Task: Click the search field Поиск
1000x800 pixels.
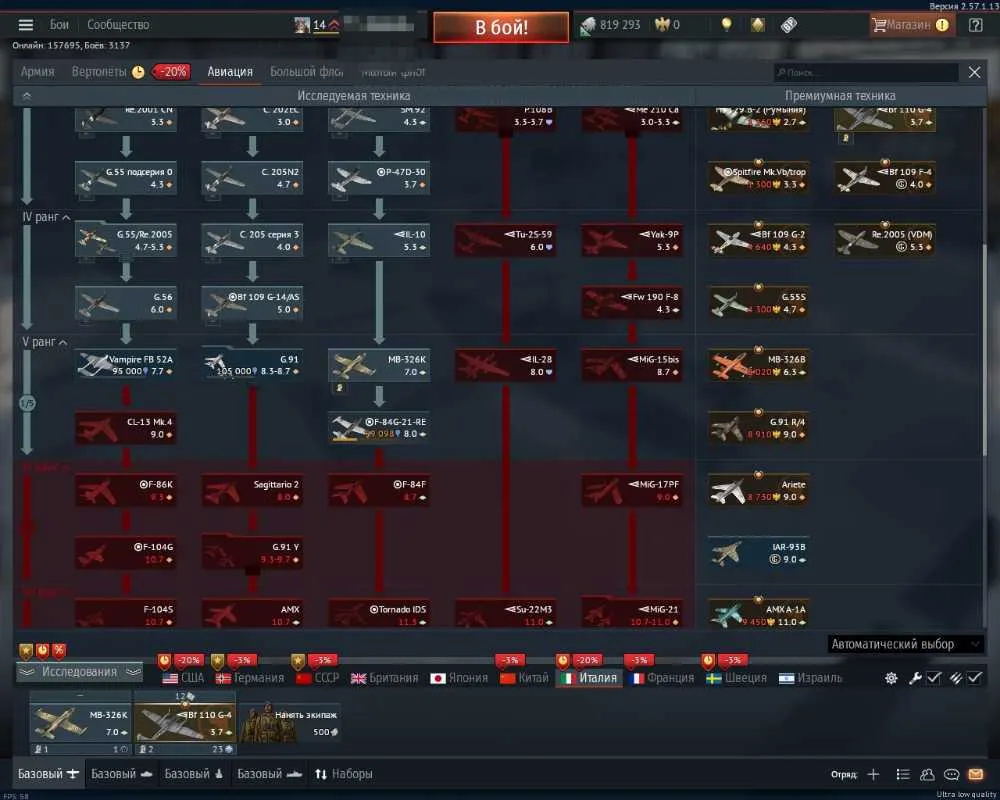Action: point(866,72)
